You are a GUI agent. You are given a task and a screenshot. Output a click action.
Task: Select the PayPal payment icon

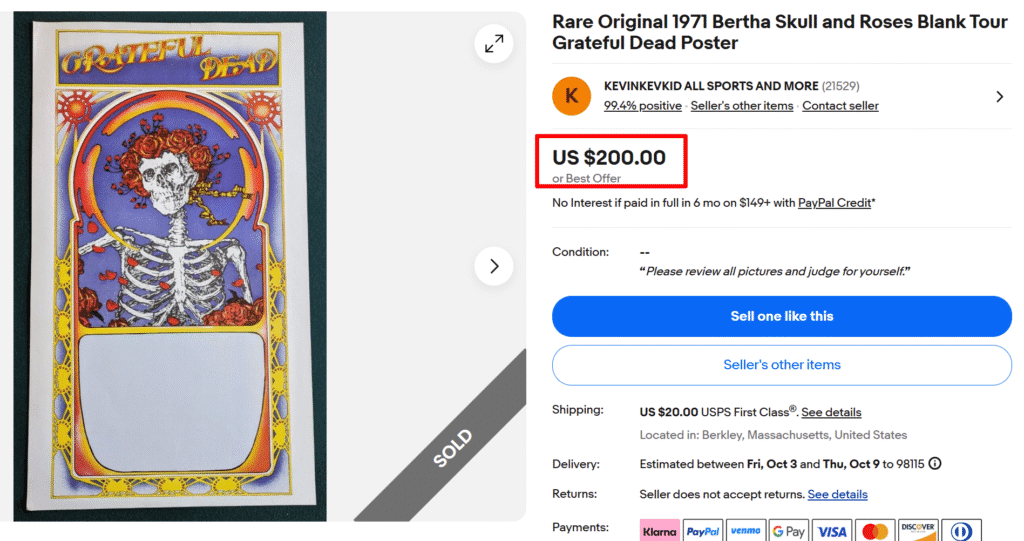click(703, 531)
